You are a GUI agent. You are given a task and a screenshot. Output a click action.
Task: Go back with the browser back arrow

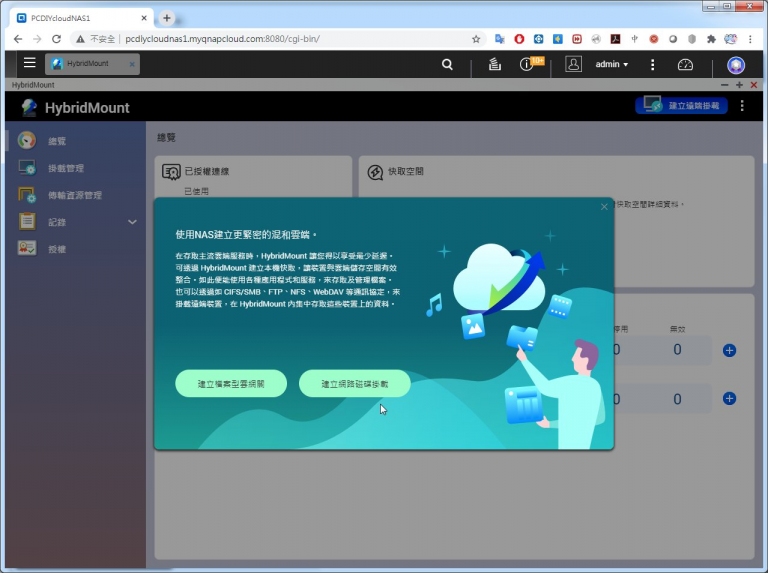point(18,39)
